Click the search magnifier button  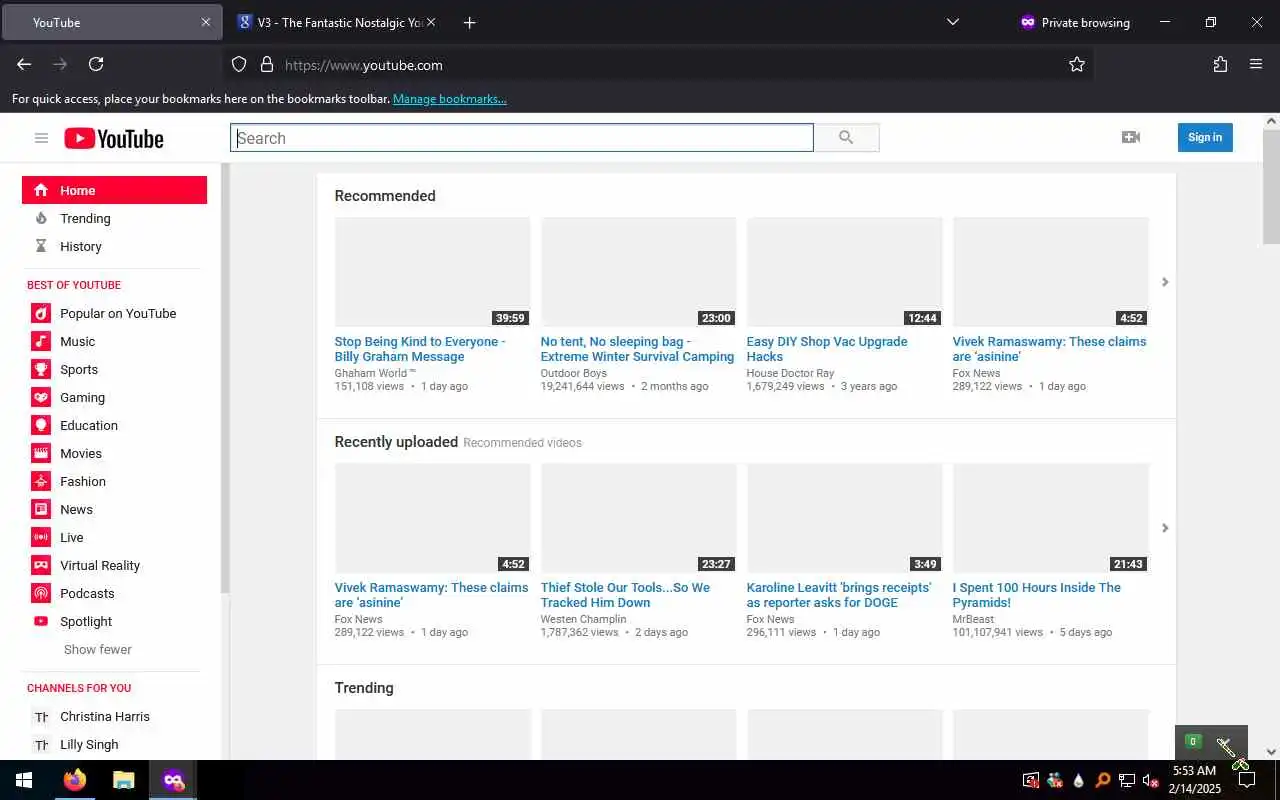[846, 138]
